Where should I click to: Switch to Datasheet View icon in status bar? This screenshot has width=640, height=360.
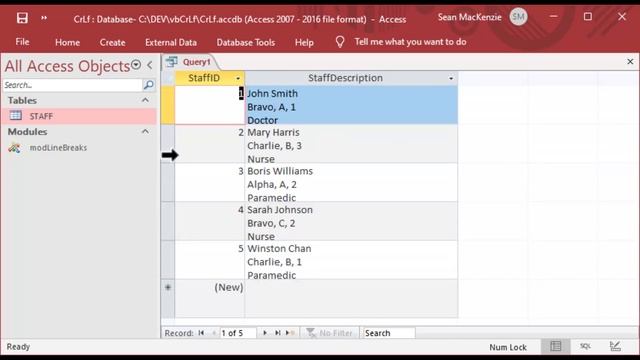click(x=556, y=347)
